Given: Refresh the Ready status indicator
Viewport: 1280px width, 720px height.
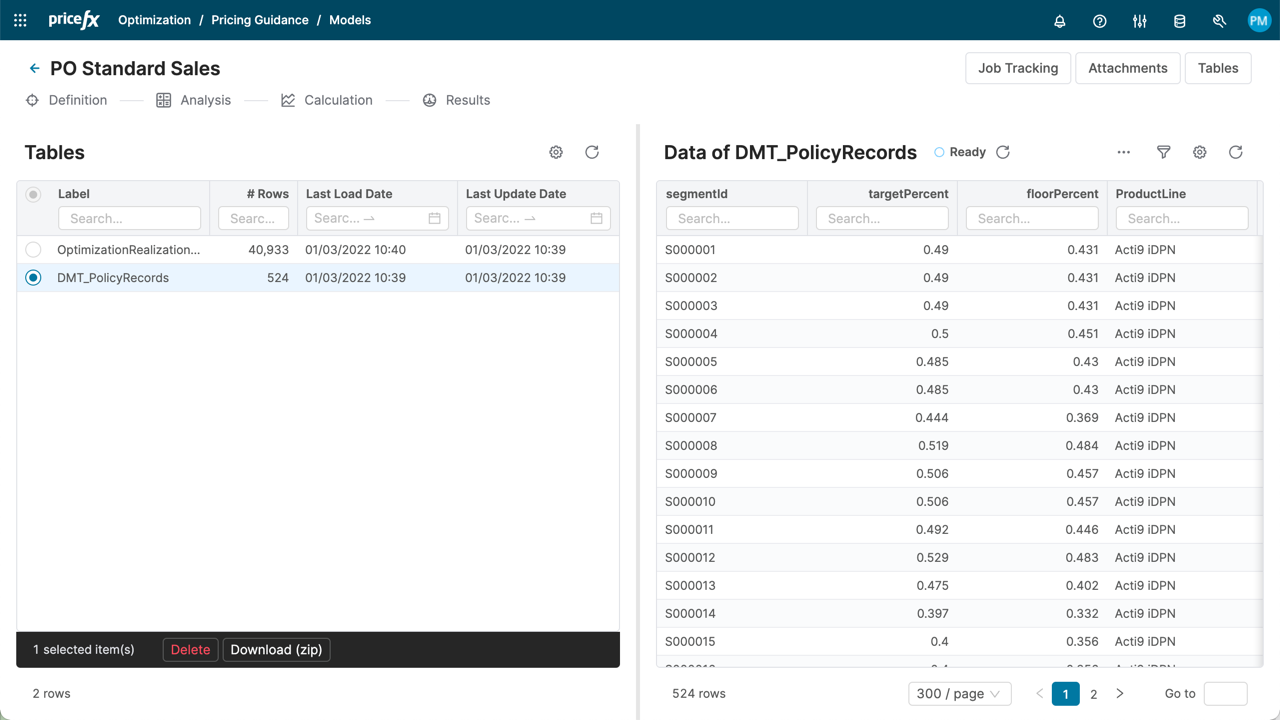Looking at the screenshot, I should [x=1003, y=152].
